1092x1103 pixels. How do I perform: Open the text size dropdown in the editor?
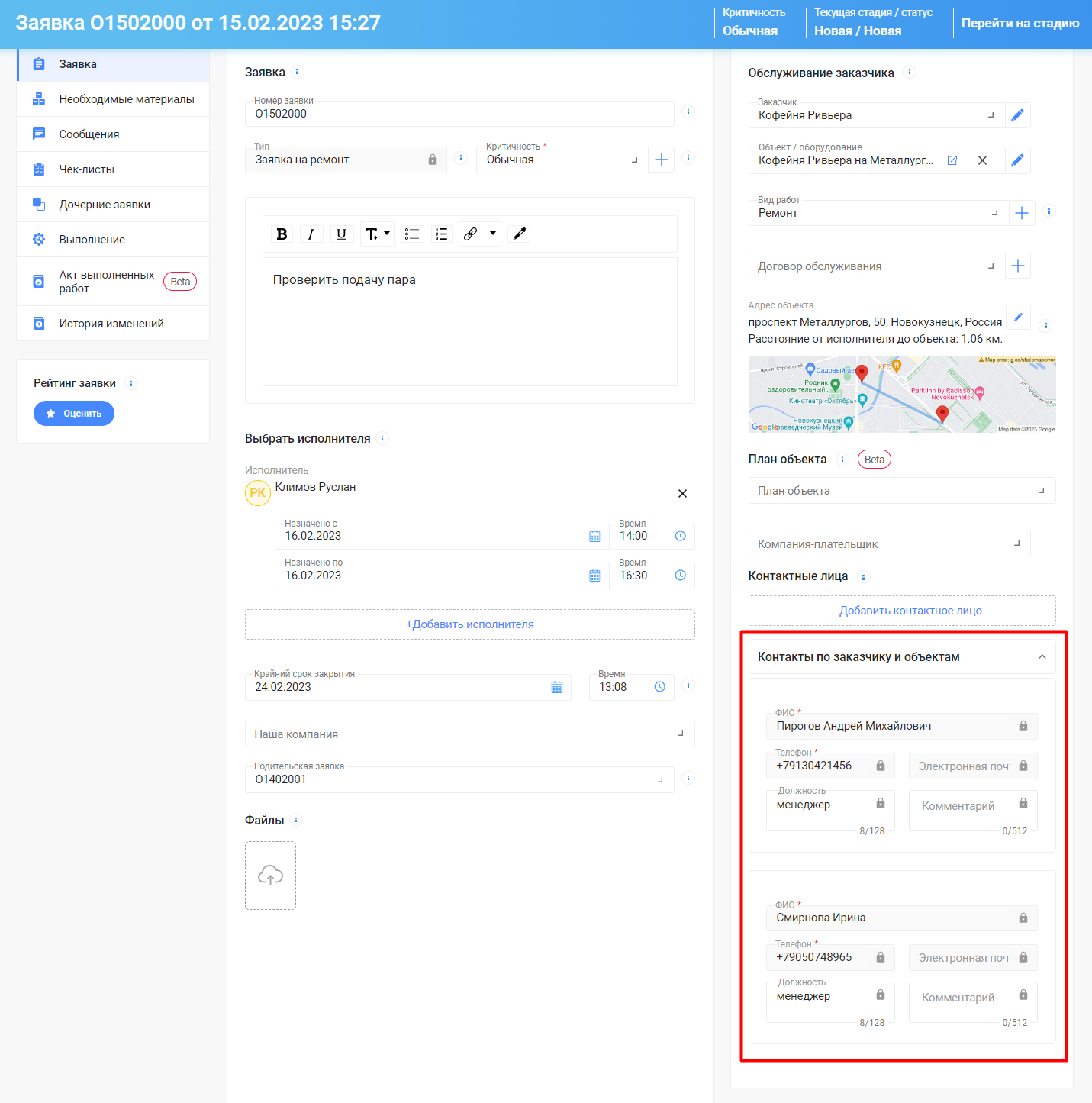[377, 234]
